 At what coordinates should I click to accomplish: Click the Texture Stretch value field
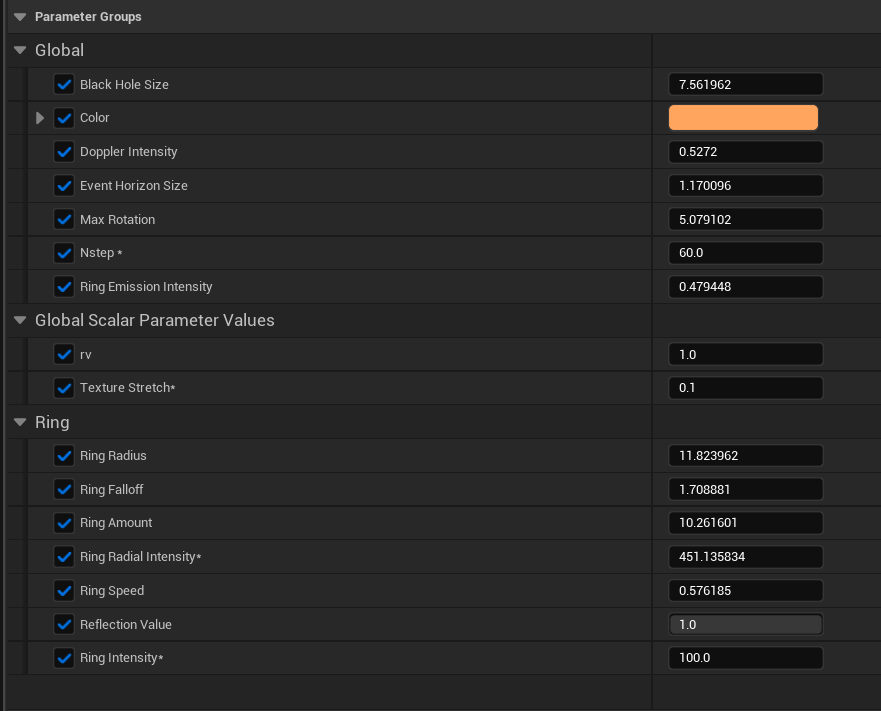(x=746, y=388)
